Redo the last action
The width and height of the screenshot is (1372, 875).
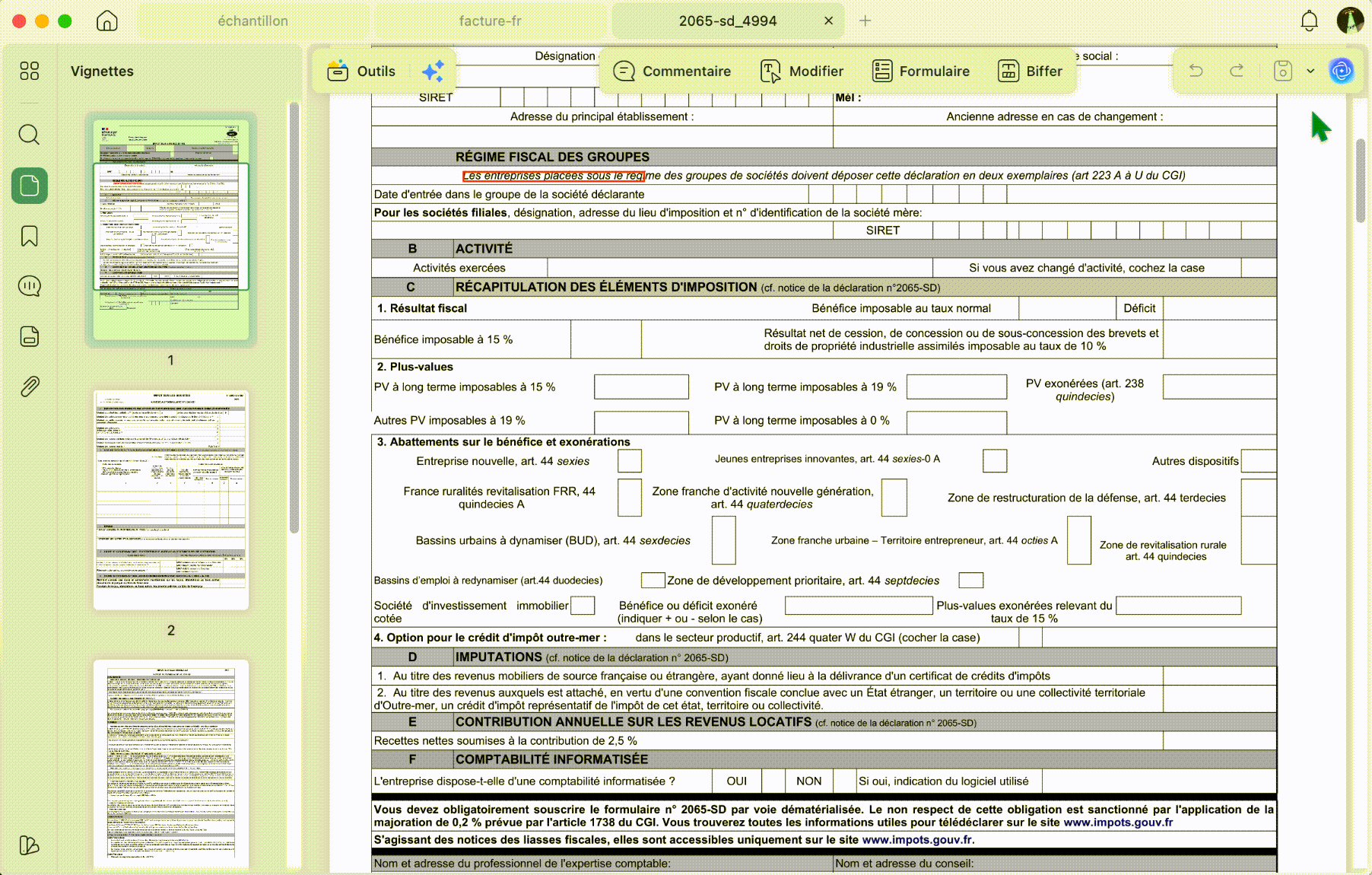click(1237, 71)
